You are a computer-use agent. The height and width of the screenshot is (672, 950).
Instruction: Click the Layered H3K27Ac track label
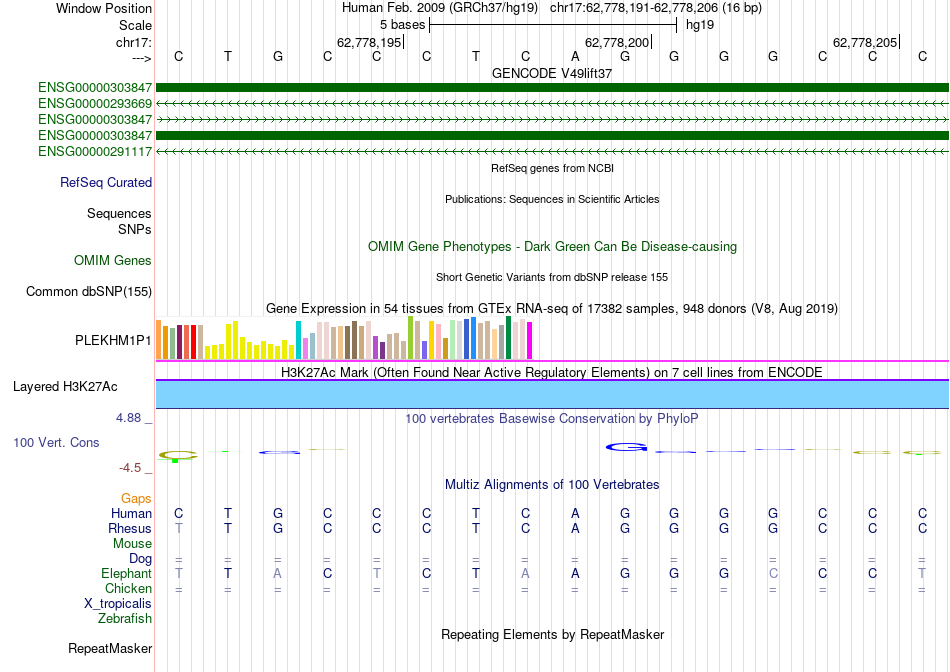[65, 387]
